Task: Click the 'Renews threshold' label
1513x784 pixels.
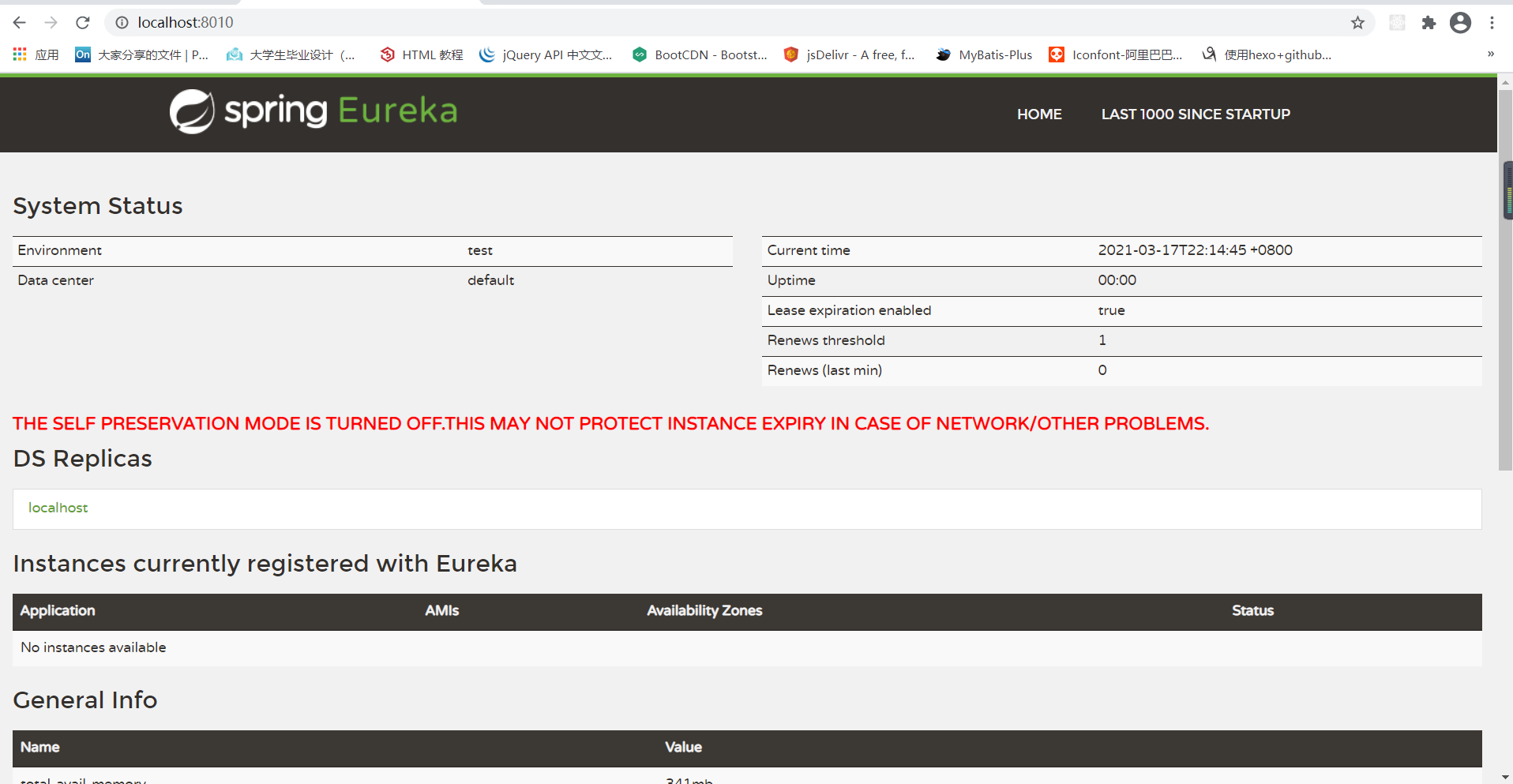Action: [x=826, y=340]
